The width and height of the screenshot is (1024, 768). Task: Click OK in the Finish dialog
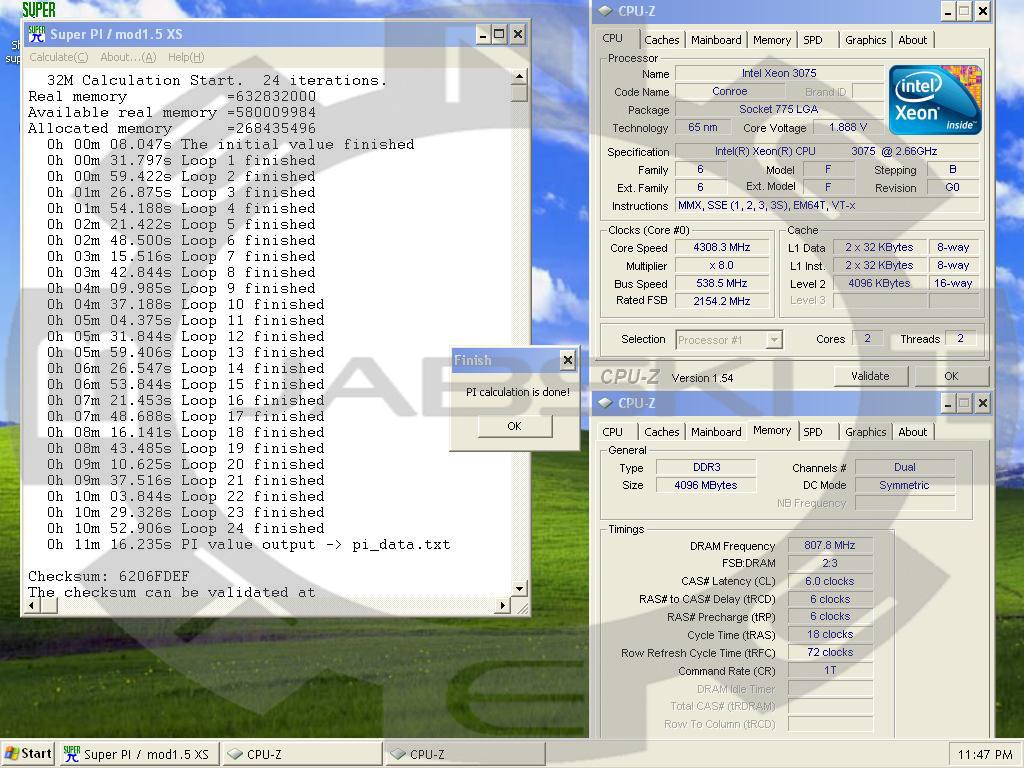(515, 426)
